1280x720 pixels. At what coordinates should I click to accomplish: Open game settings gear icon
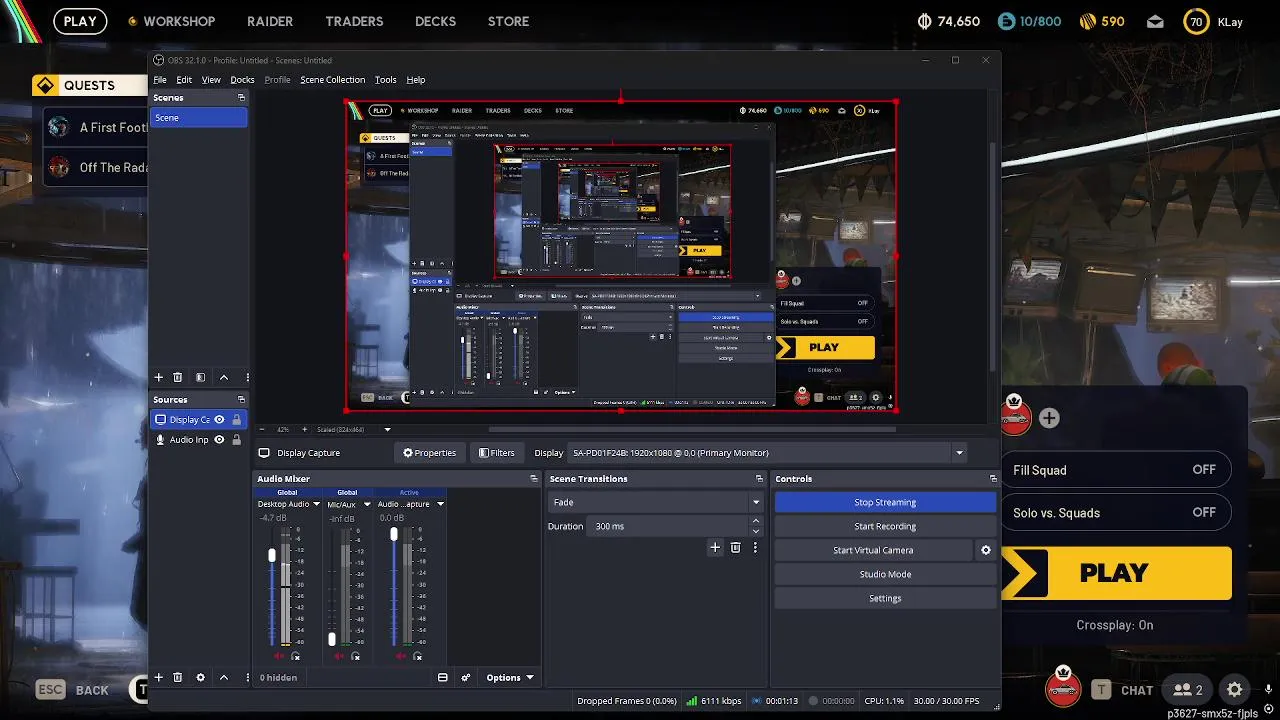tap(1235, 690)
